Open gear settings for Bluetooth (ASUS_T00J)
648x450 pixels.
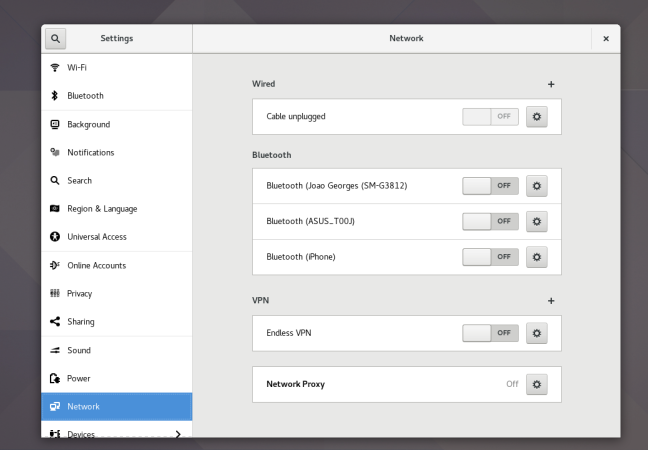[537, 221]
